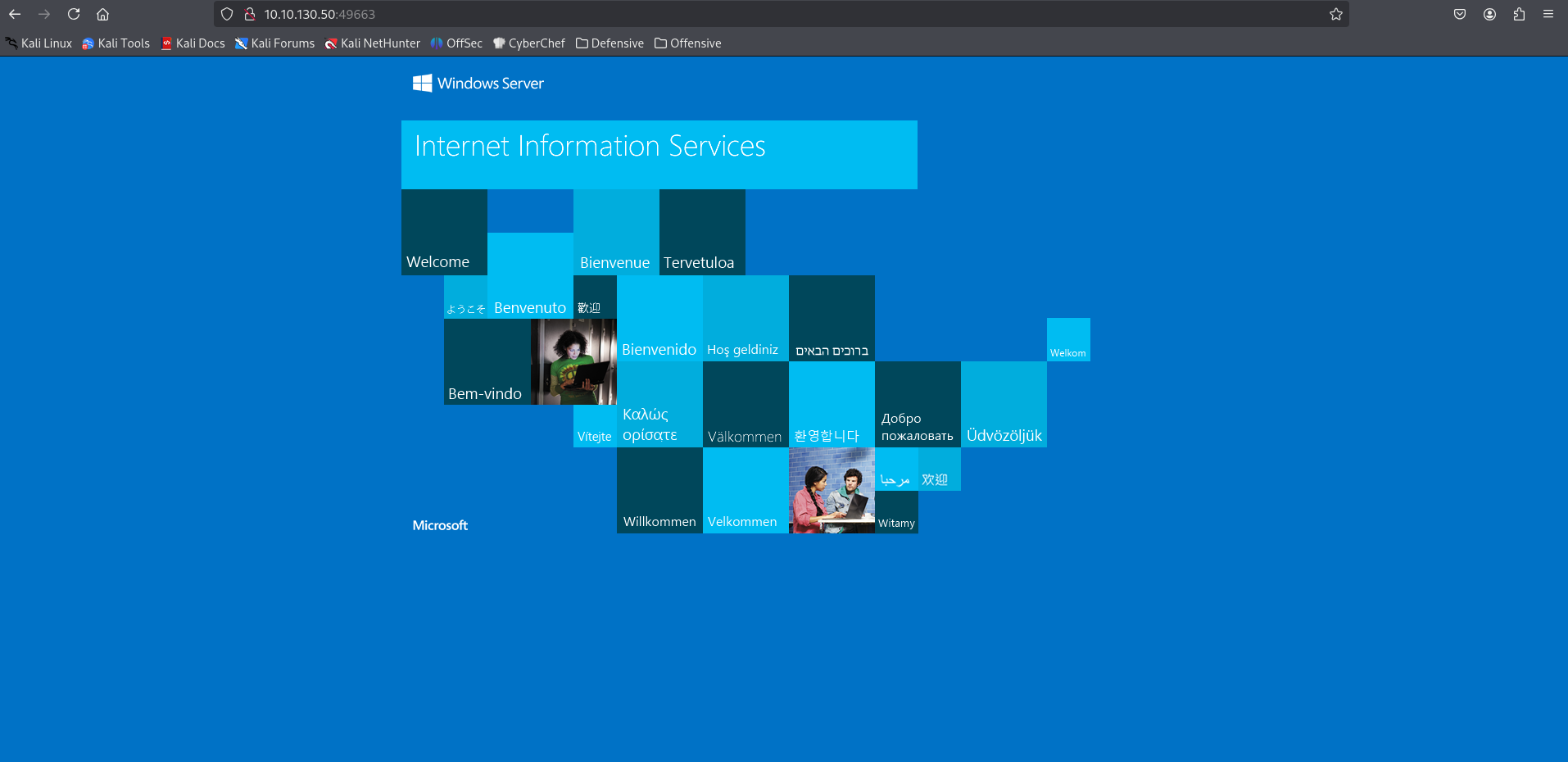The width and height of the screenshot is (1568, 762).
Task: Reload the current page
Action: point(74,14)
